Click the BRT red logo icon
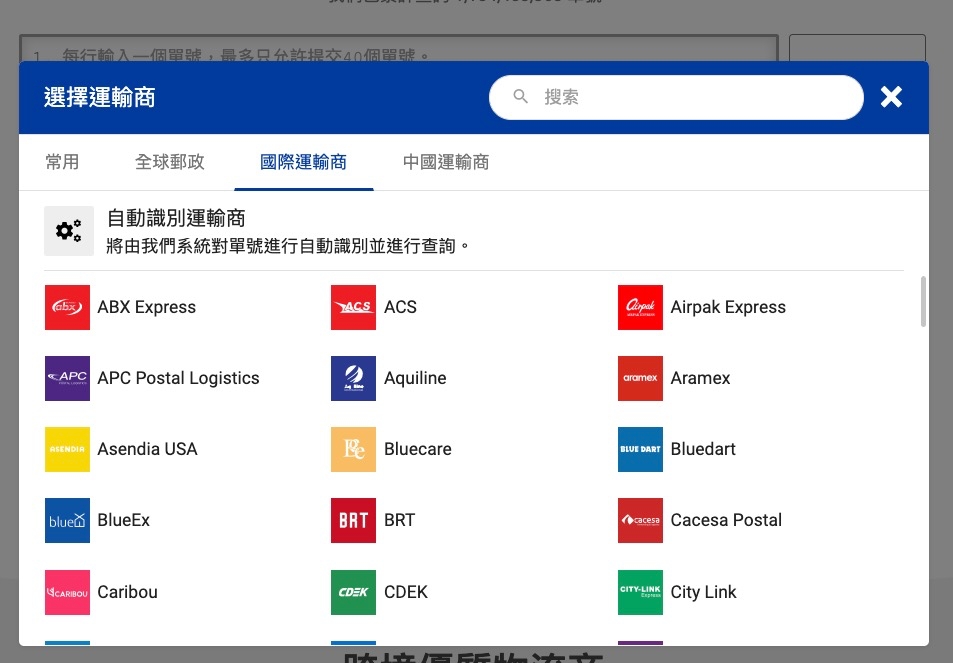The height and width of the screenshot is (663, 953). [x=353, y=520]
